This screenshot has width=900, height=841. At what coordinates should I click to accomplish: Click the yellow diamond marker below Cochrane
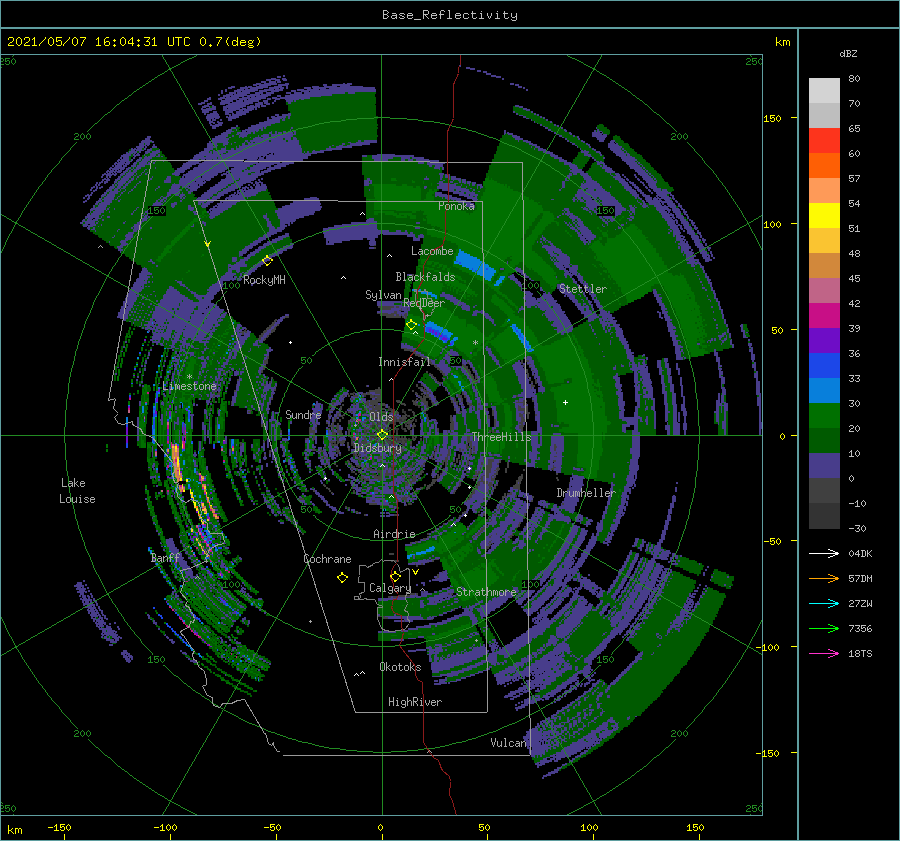[x=342, y=578]
